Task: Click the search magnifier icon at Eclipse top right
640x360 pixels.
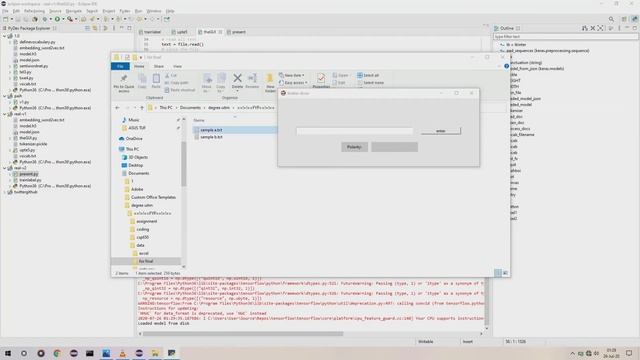Action: (611, 19)
